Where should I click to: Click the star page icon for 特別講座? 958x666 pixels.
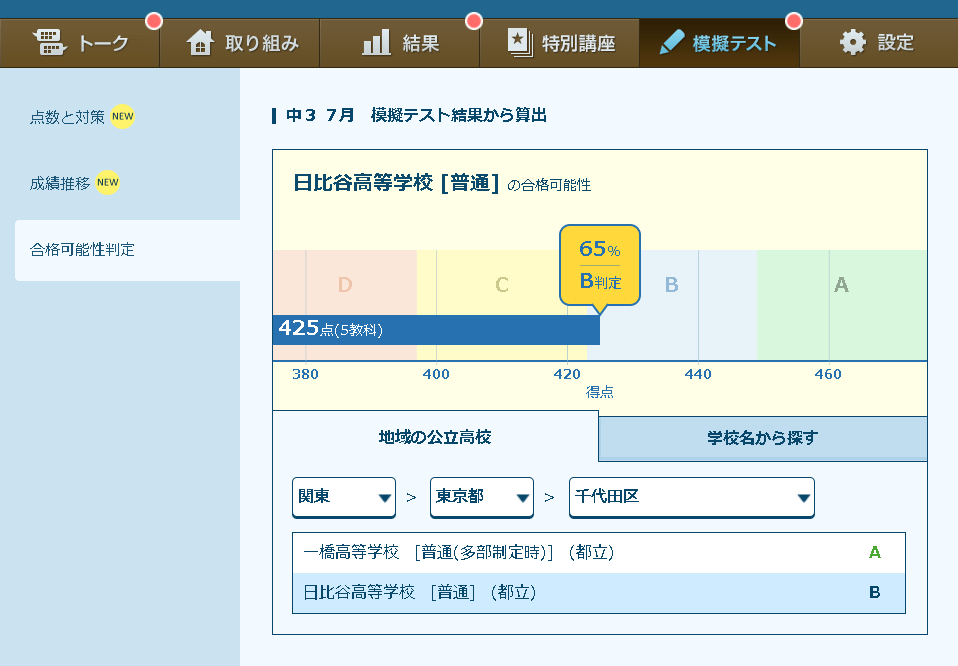[x=520, y=42]
